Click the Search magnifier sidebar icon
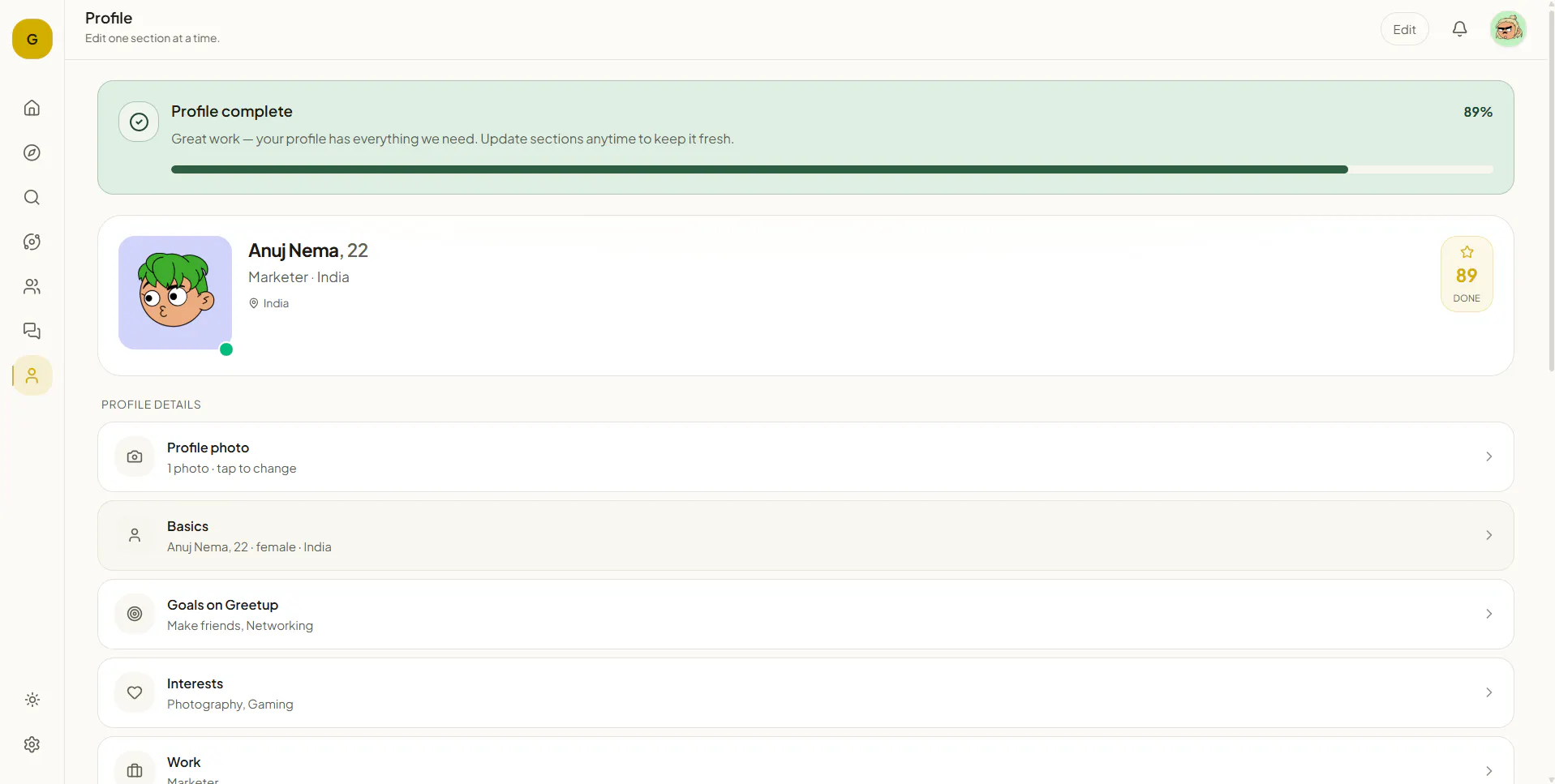Viewport: 1555px width, 784px height. pyautogui.click(x=32, y=197)
